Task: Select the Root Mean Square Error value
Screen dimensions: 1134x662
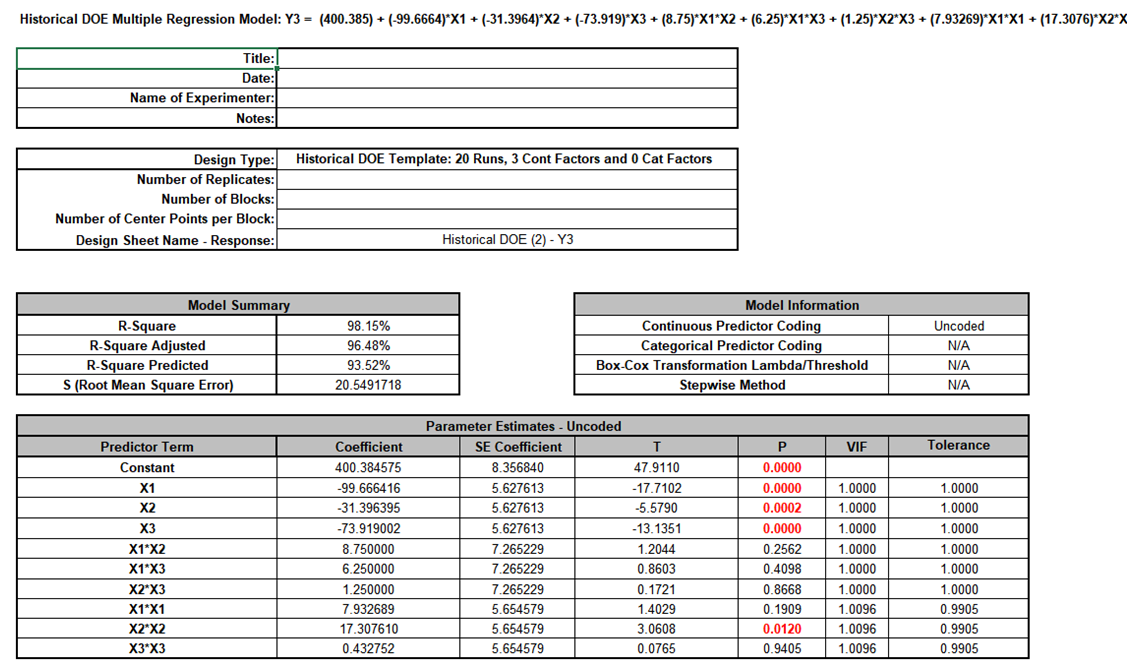Action: [x=367, y=386]
